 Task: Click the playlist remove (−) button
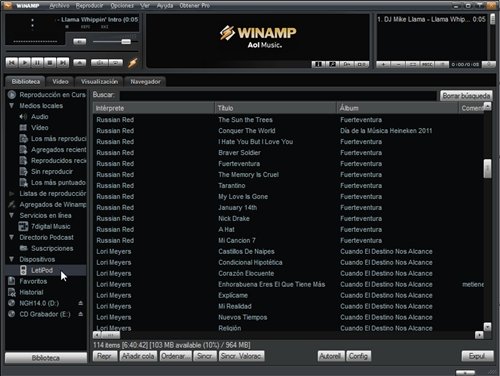(x=398, y=64)
